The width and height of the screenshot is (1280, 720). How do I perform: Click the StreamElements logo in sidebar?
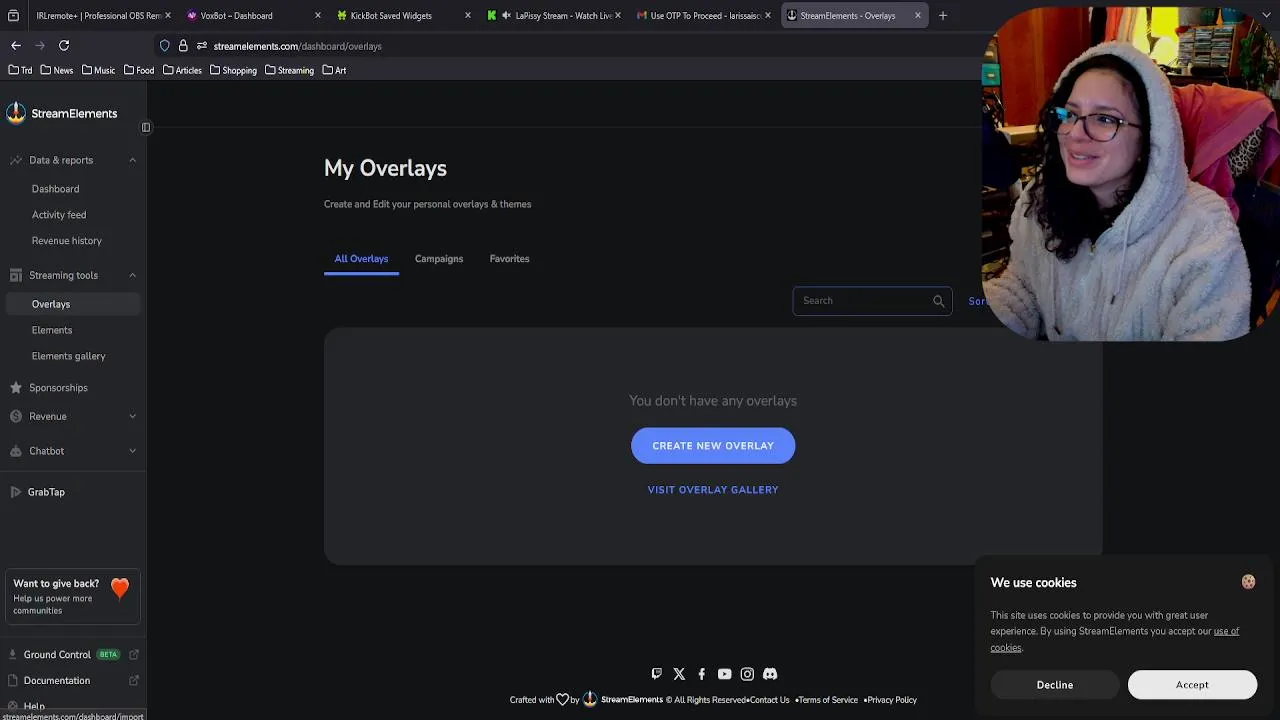pyautogui.click(x=61, y=113)
